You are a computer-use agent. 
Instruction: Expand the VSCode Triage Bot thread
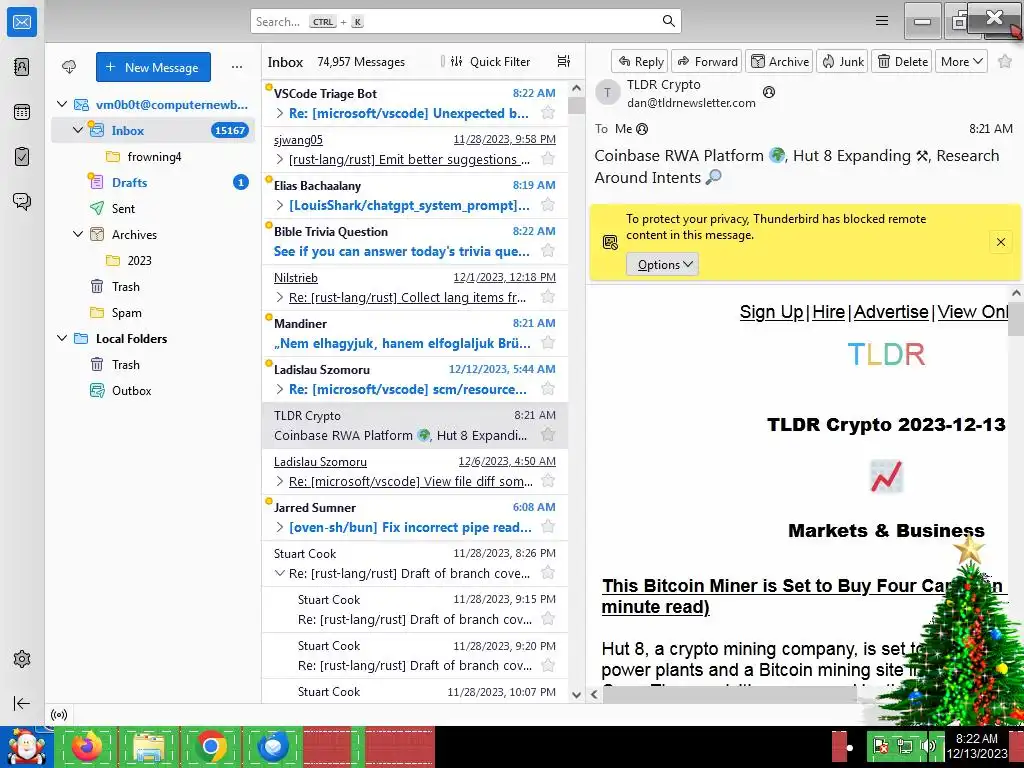pos(280,113)
